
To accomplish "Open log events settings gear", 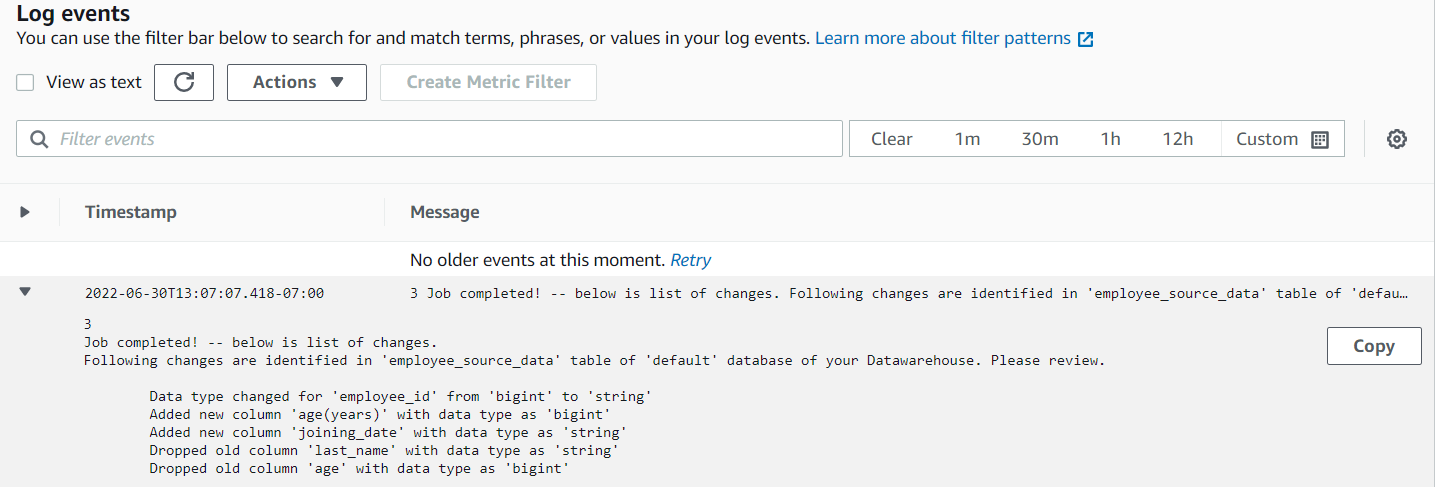I will pyautogui.click(x=1397, y=139).
